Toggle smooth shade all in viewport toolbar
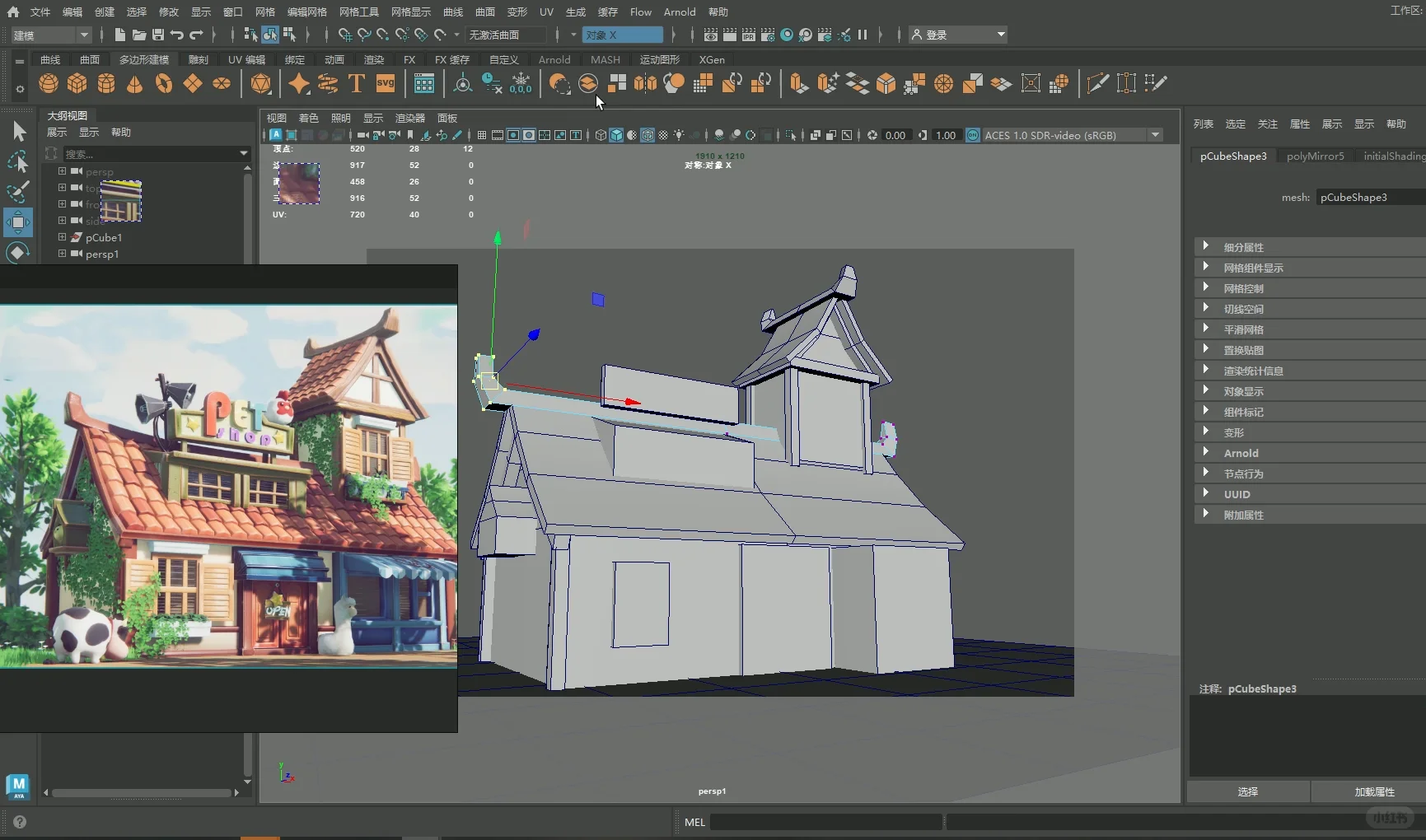The width and height of the screenshot is (1426, 840). [x=616, y=135]
